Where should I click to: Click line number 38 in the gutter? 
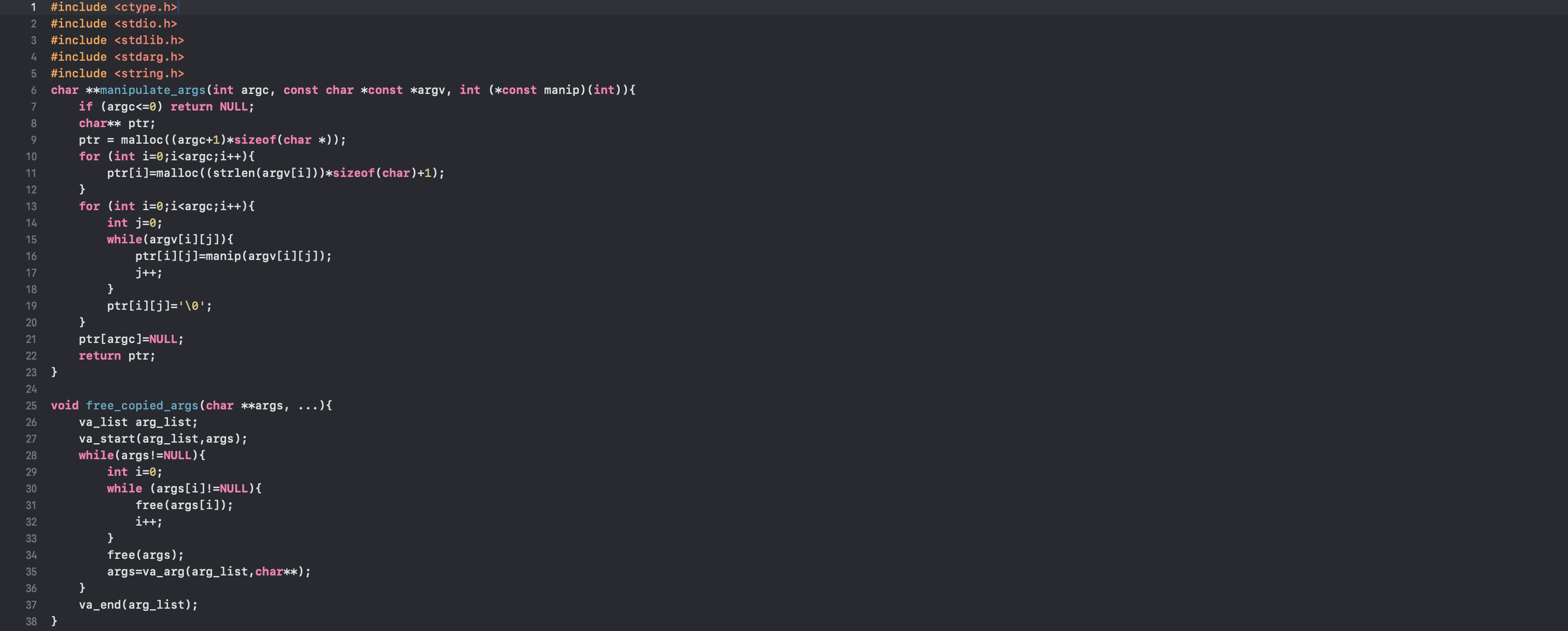coord(31,621)
